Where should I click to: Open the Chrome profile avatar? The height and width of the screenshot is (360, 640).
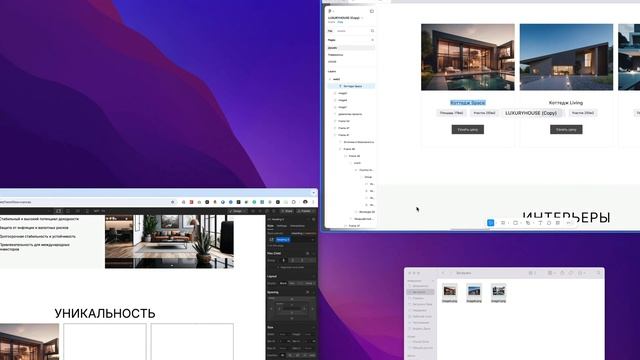pos(305,202)
